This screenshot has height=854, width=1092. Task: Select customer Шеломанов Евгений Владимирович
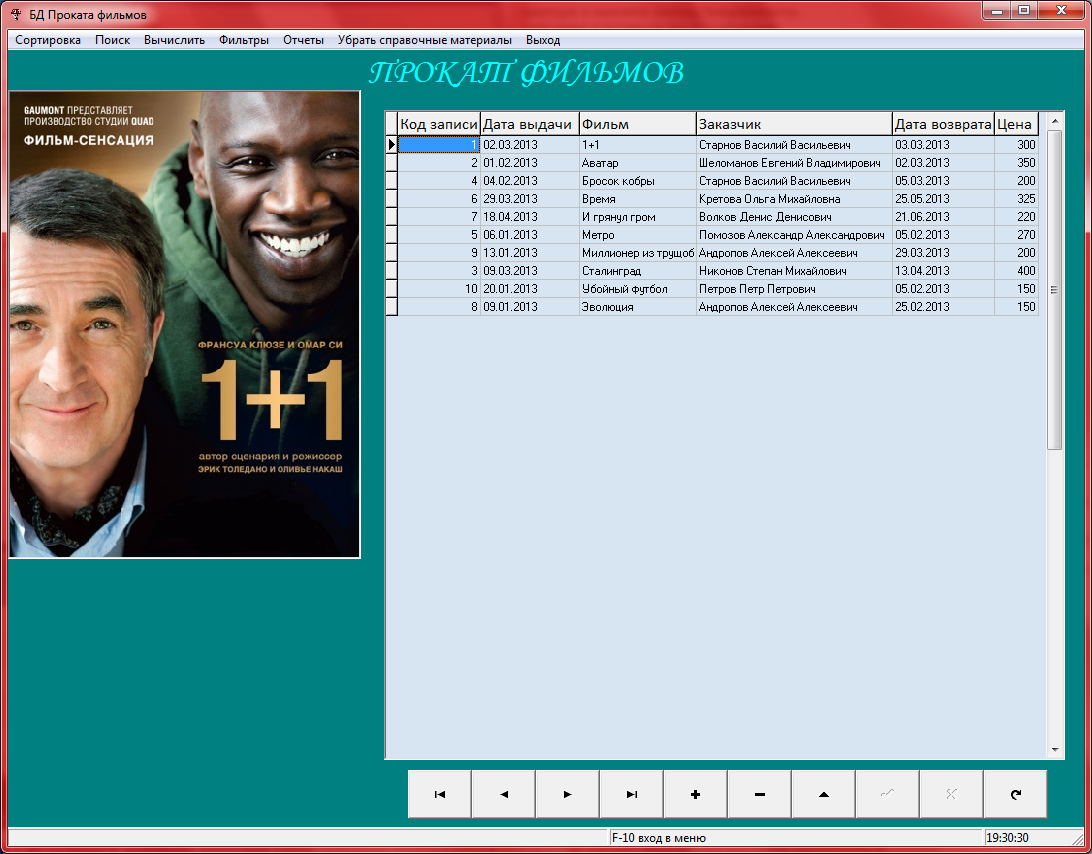[x=794, y=162]
